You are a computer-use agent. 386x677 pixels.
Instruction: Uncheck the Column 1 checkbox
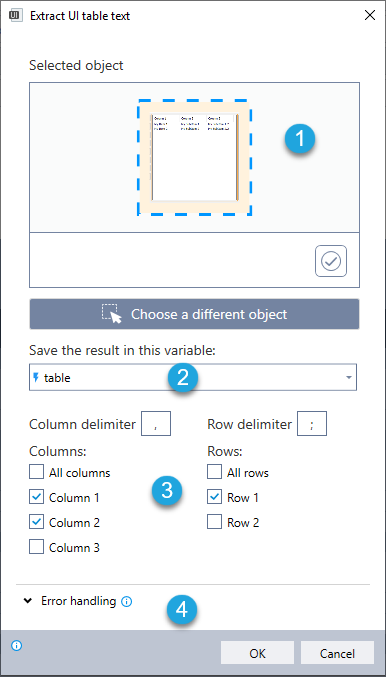point(36,497)
